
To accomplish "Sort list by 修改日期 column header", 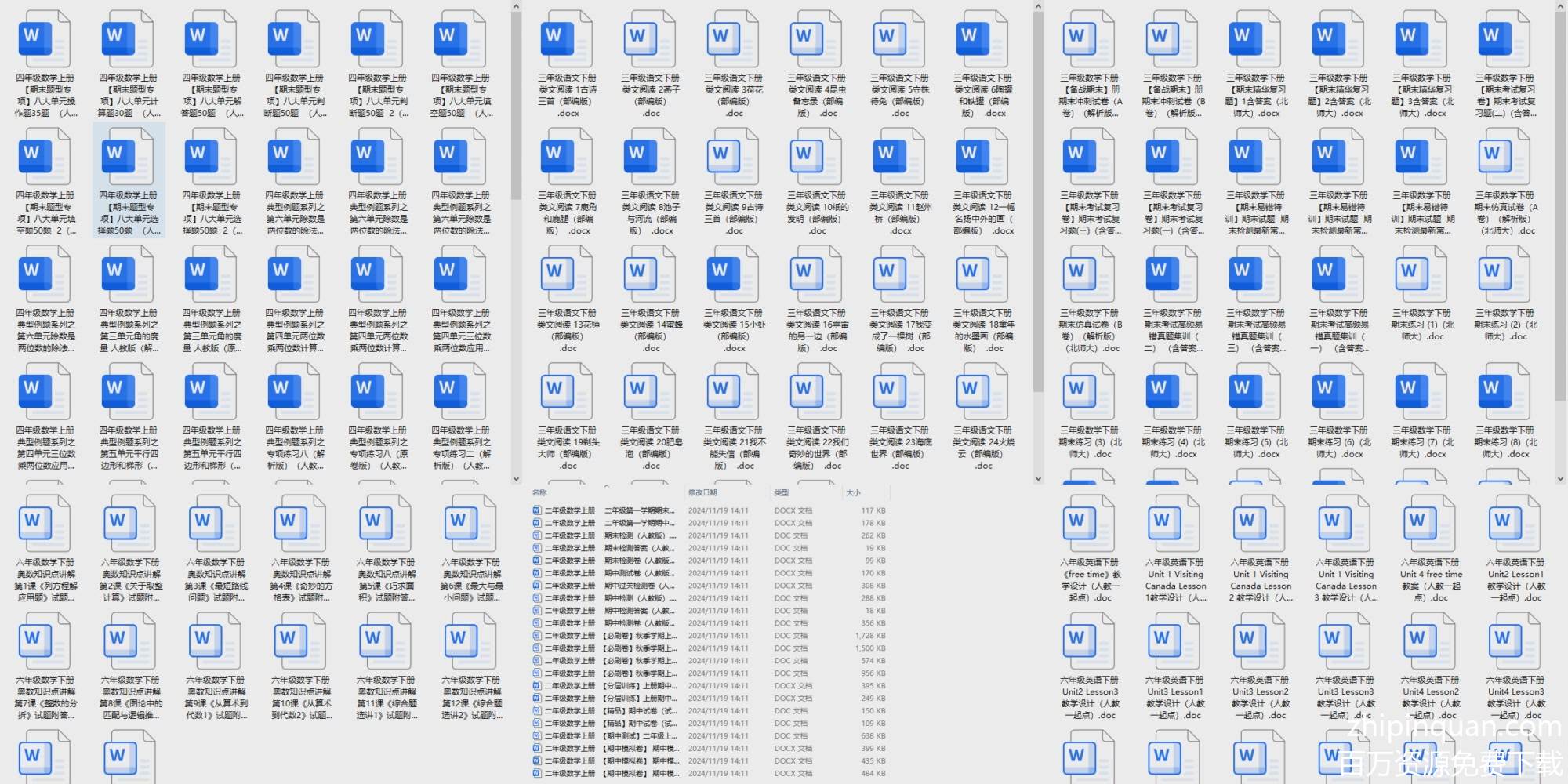I will (702, 493).
